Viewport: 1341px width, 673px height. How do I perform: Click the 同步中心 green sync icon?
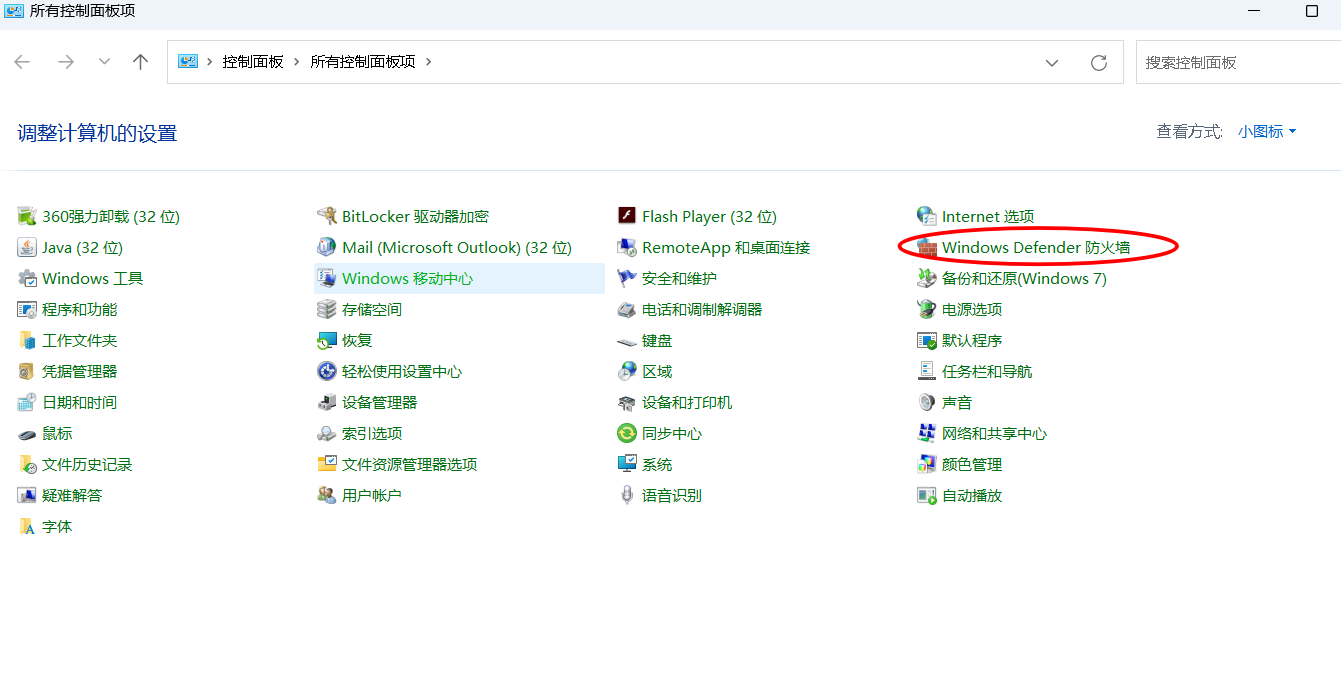[x=627, y=433]
